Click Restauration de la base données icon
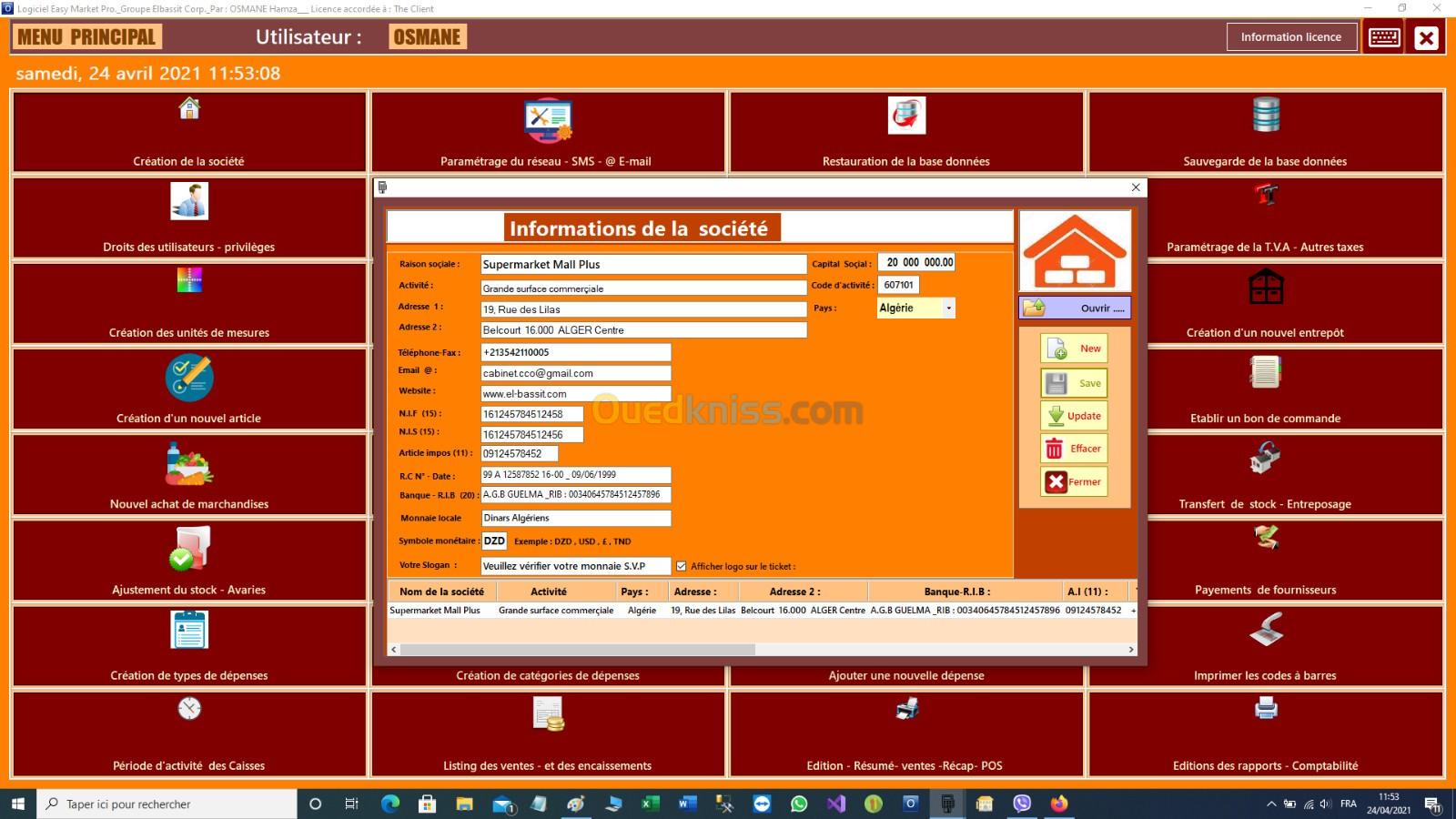The height and width of the screenshot is (819, 1456). tap(906, 116)
